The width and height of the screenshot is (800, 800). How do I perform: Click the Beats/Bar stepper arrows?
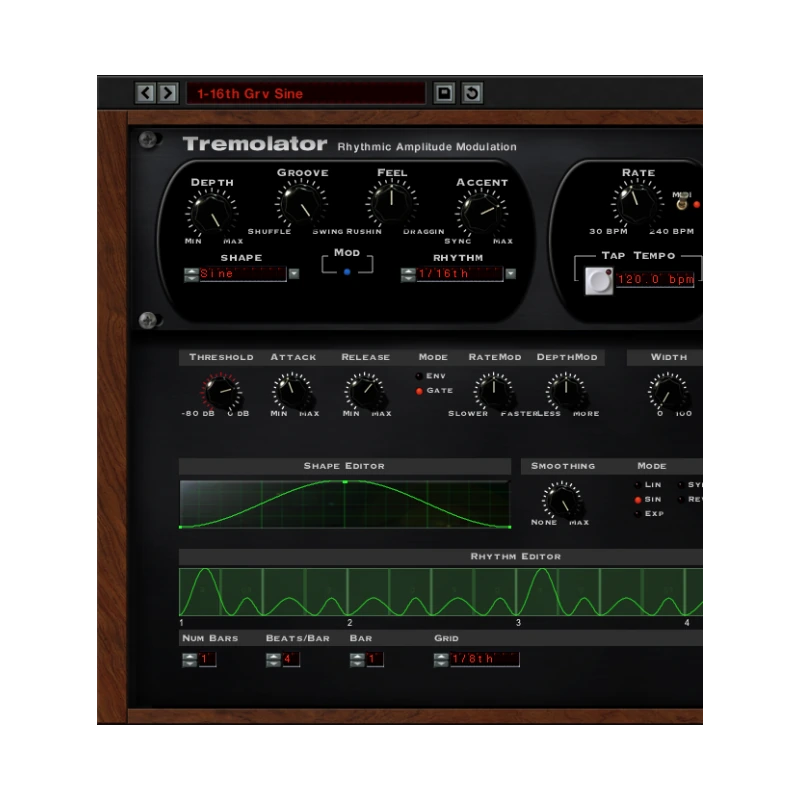pos(273,660)
